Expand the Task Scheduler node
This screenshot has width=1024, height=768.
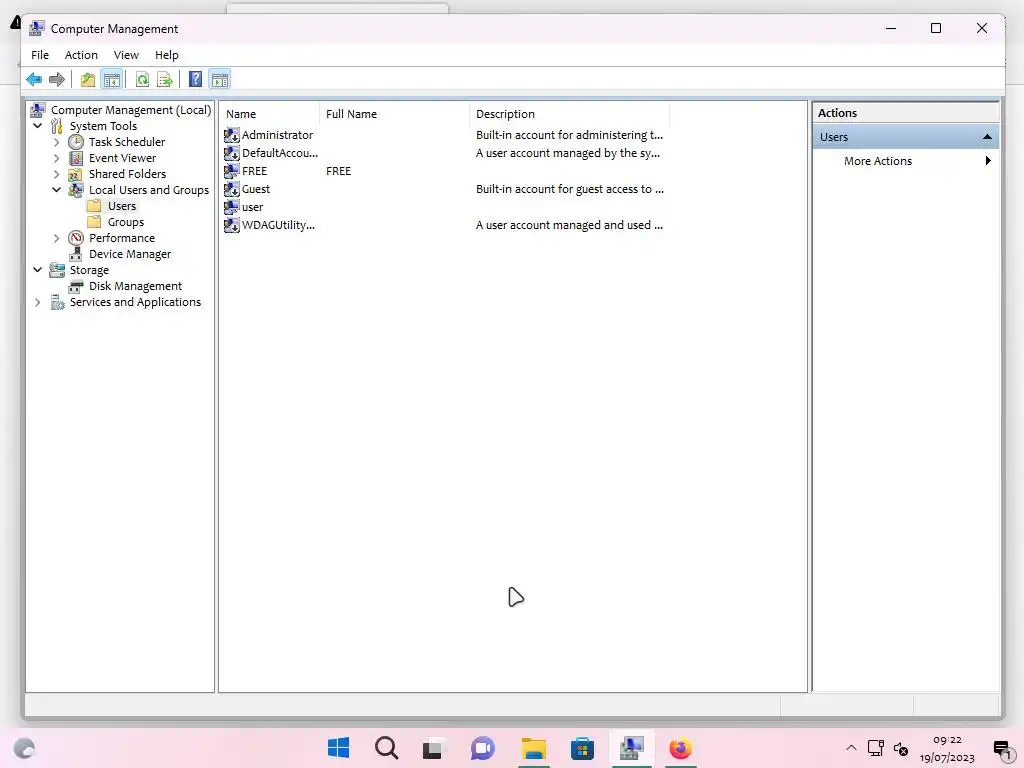tap(56, 142)
